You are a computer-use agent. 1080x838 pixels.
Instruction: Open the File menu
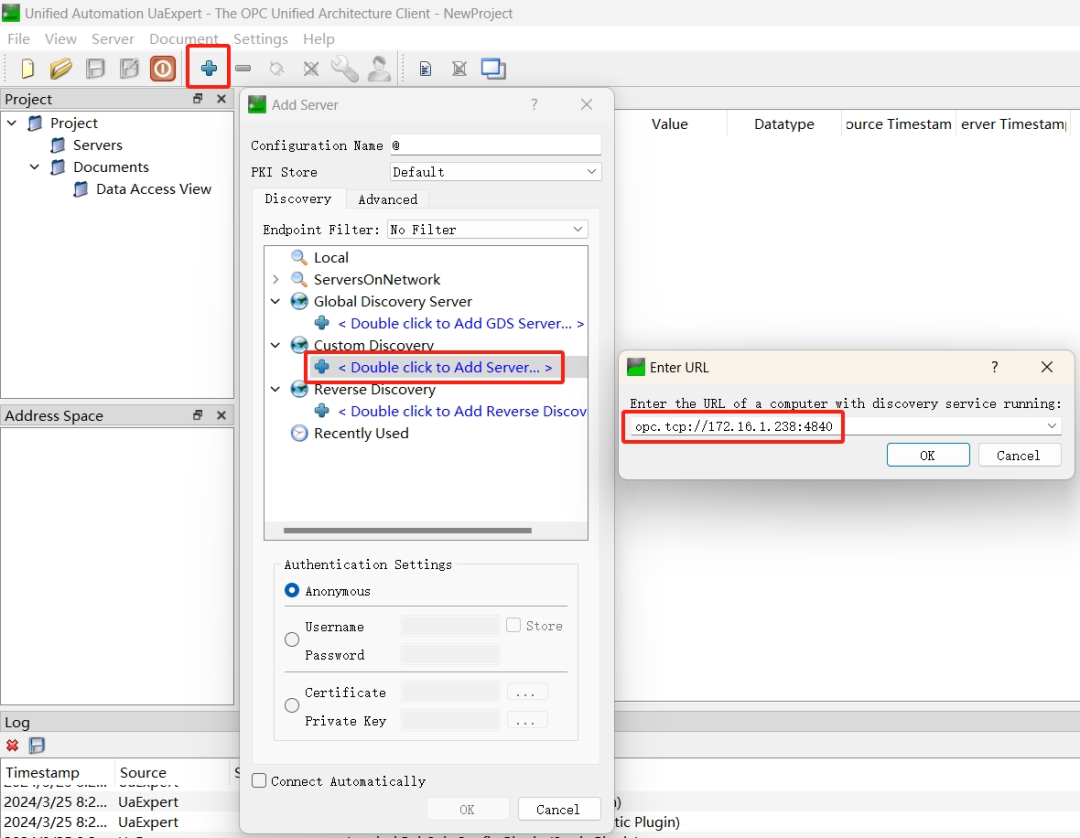[19, 39]
